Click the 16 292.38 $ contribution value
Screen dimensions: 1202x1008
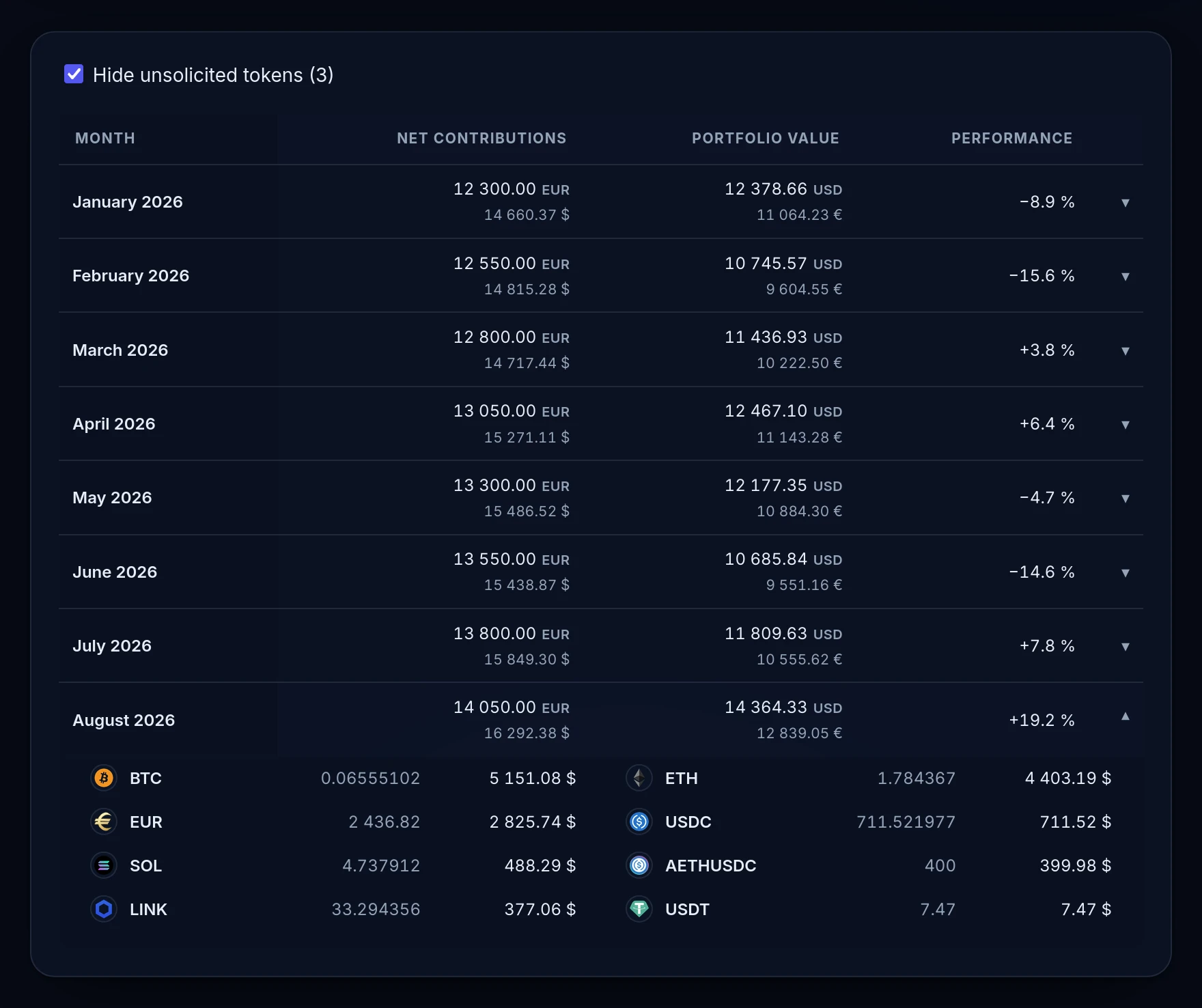click(527, 733)
